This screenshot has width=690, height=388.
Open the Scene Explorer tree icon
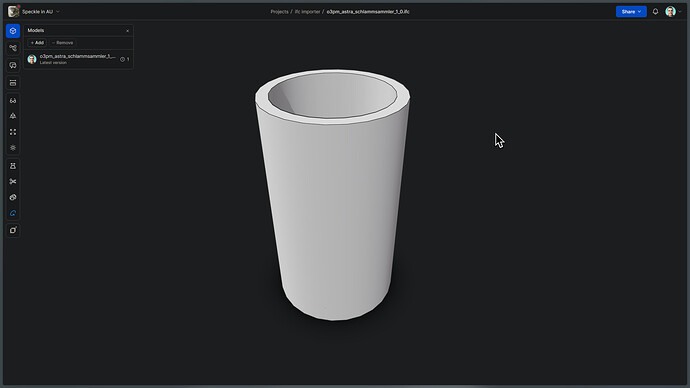tap(13, 48)
